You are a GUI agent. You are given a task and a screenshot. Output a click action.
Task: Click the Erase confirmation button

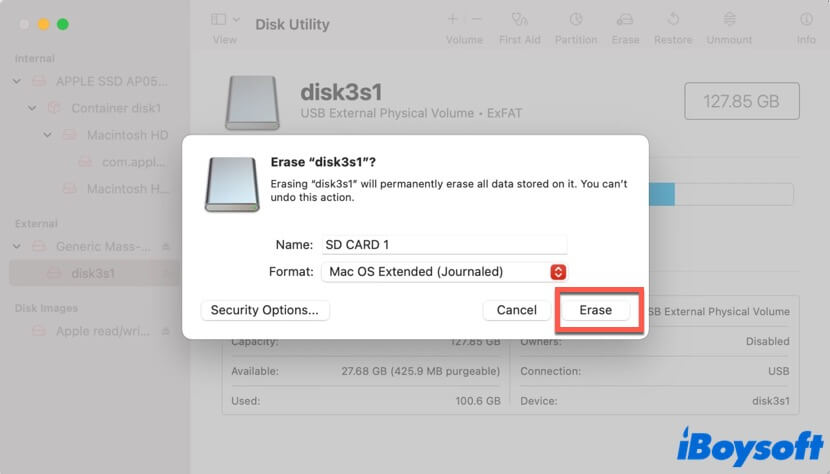click(595, 310)
